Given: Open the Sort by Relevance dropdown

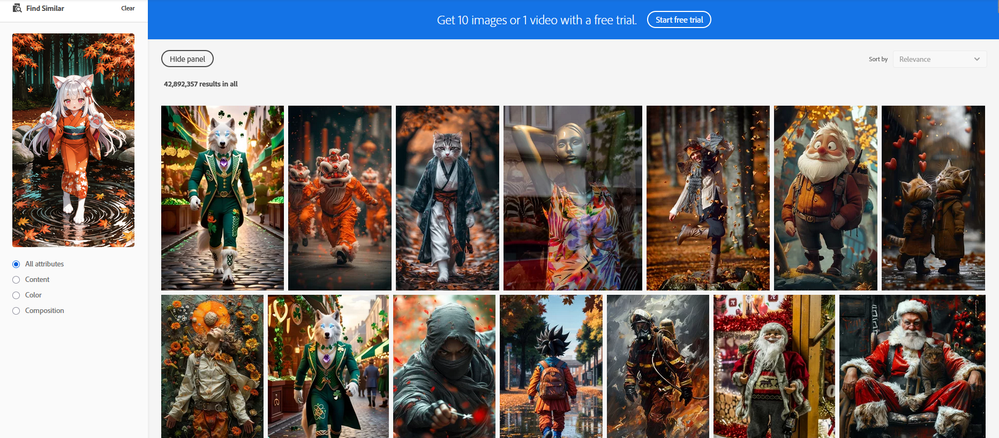Looking at the screenshot, I should (x=939, y=59).
